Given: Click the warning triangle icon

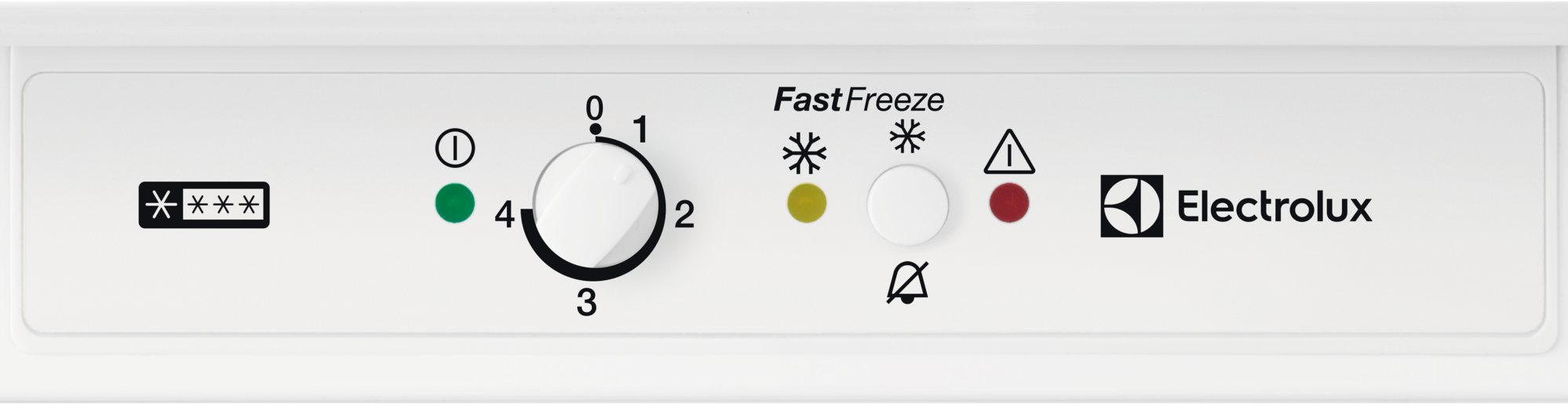Looking at the screenshot, I should coord(1009,151).
